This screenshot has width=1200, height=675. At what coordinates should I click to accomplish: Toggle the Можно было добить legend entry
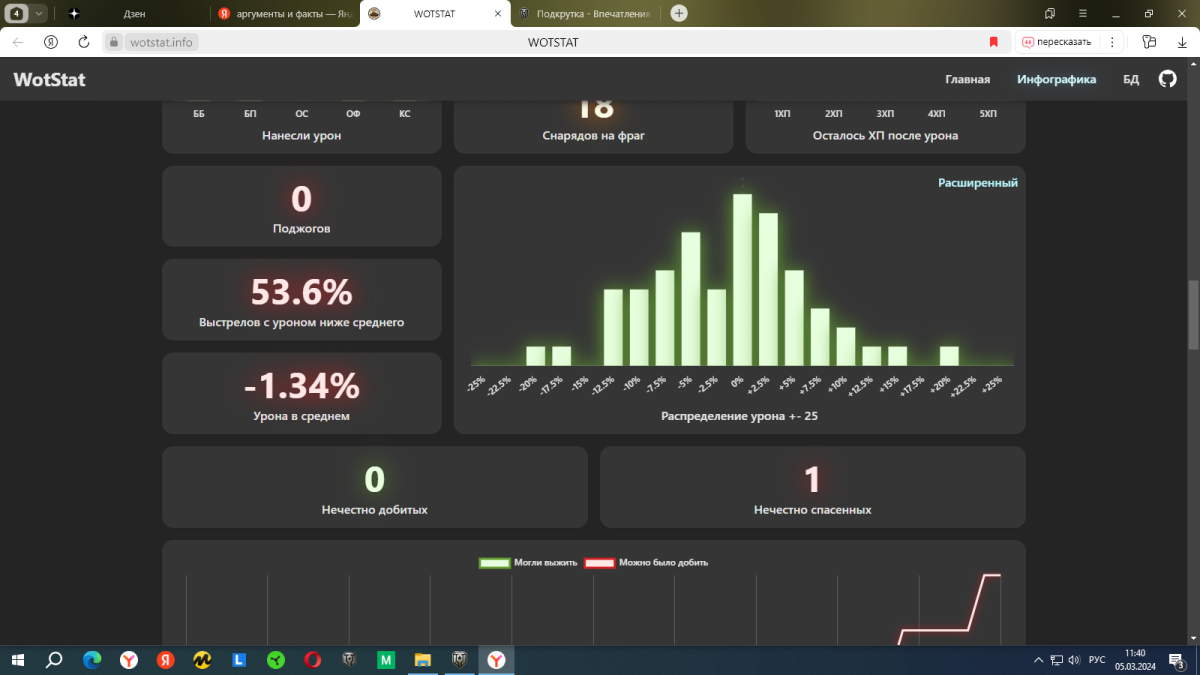coord(647,563)
